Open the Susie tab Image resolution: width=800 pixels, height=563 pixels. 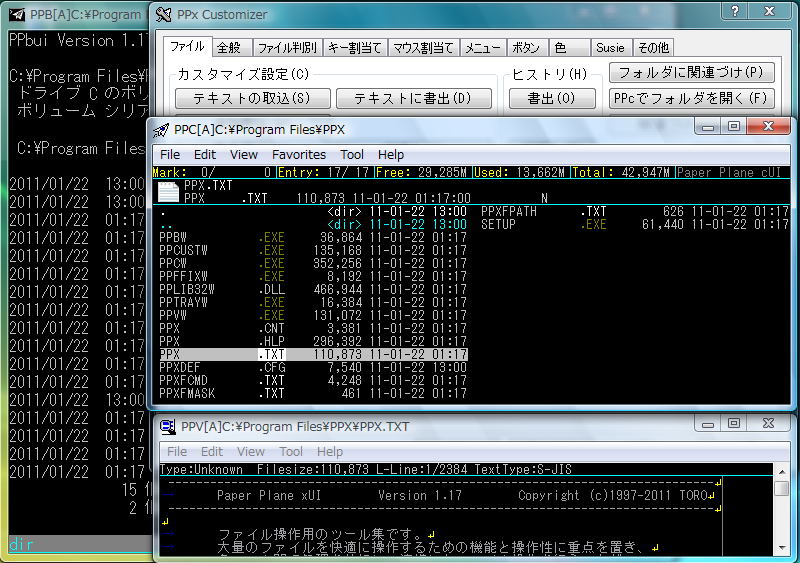[609, 47]
